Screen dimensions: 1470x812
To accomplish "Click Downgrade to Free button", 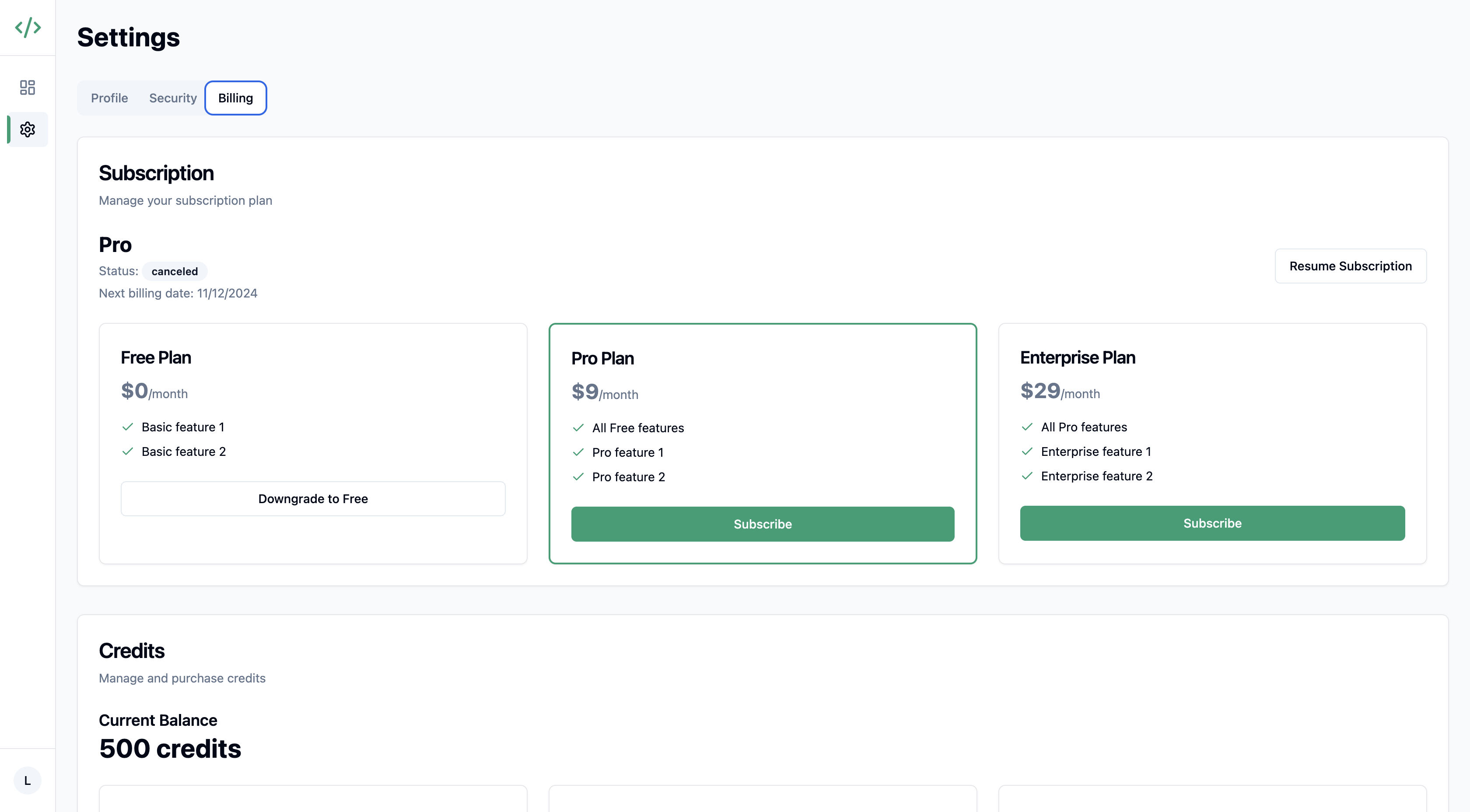I will click(313, 499).
